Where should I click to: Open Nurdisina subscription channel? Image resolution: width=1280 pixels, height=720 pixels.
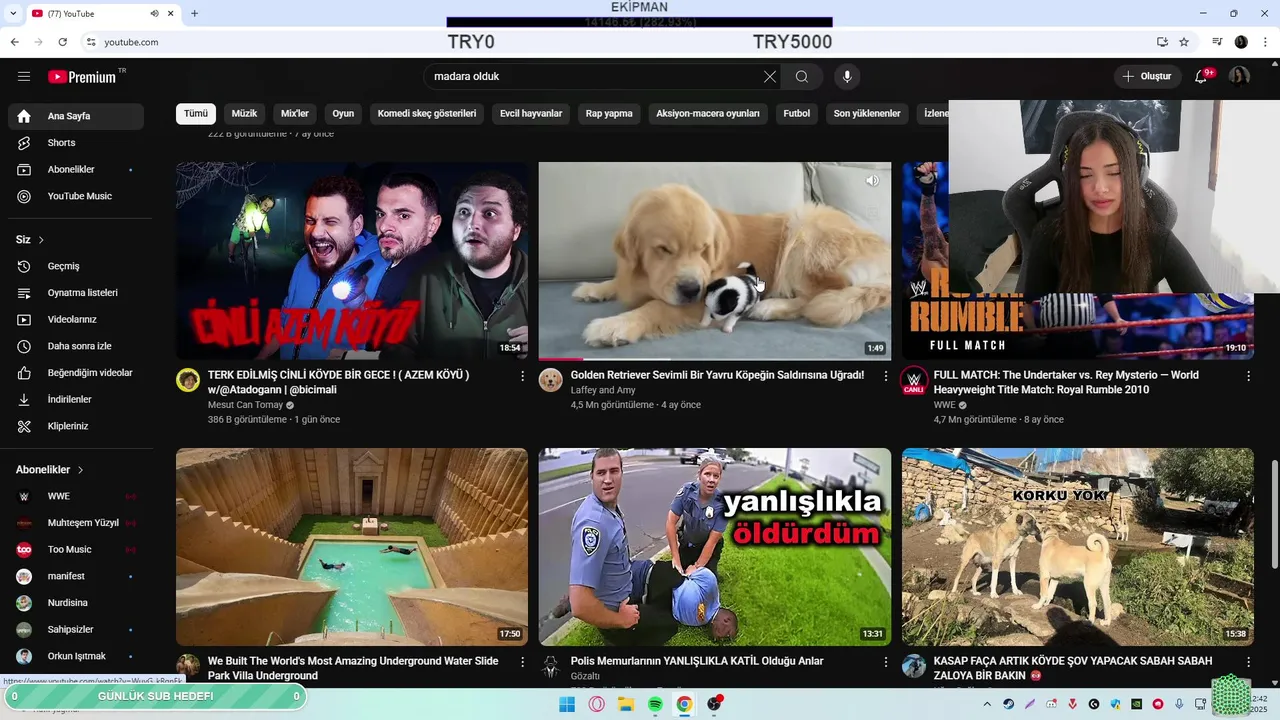pos(76,603)
